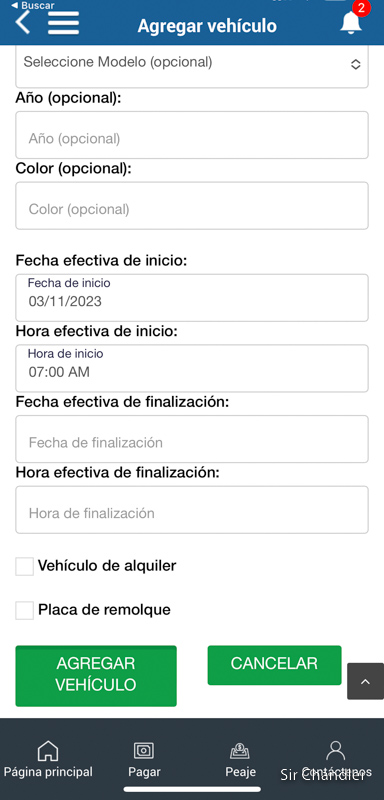Tap the back arrow icon
Viewport: 384px width, 800px height.
tap(23, 23)
